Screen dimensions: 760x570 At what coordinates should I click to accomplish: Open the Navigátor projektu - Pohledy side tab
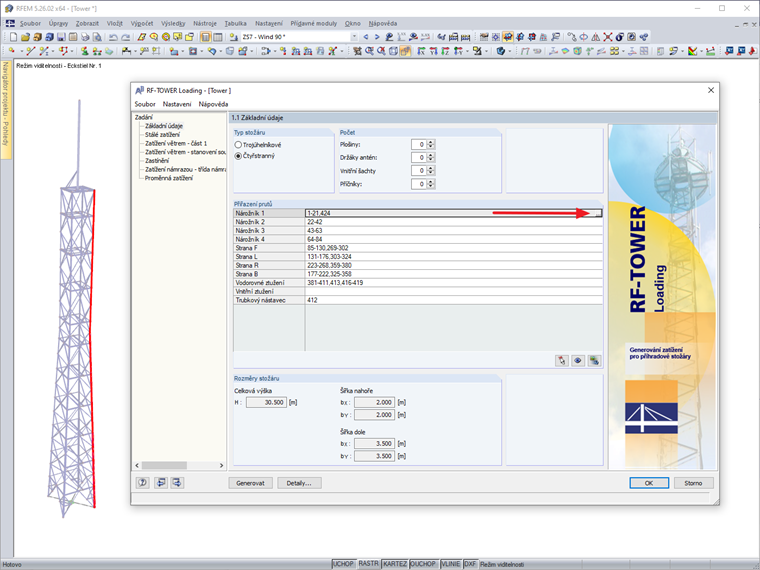click(x=6, y=110)
